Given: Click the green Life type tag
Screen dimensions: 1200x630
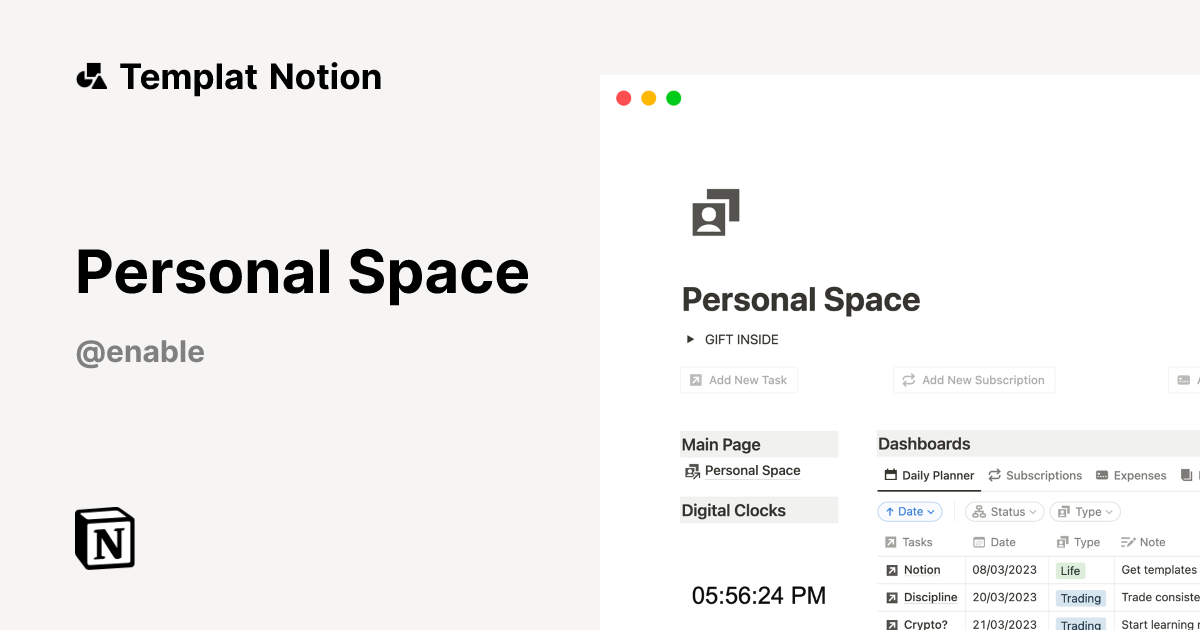Looking at the screenshot, I should click(x=1071, y=571).
